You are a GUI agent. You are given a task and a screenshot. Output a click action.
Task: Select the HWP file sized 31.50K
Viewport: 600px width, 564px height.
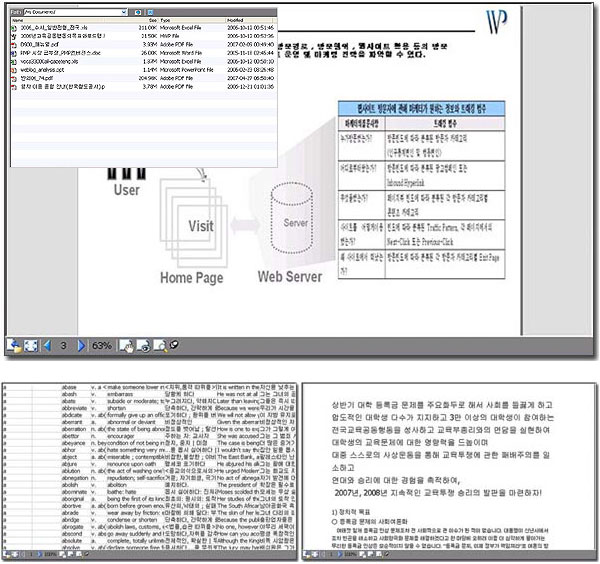[x=143, y=36]
